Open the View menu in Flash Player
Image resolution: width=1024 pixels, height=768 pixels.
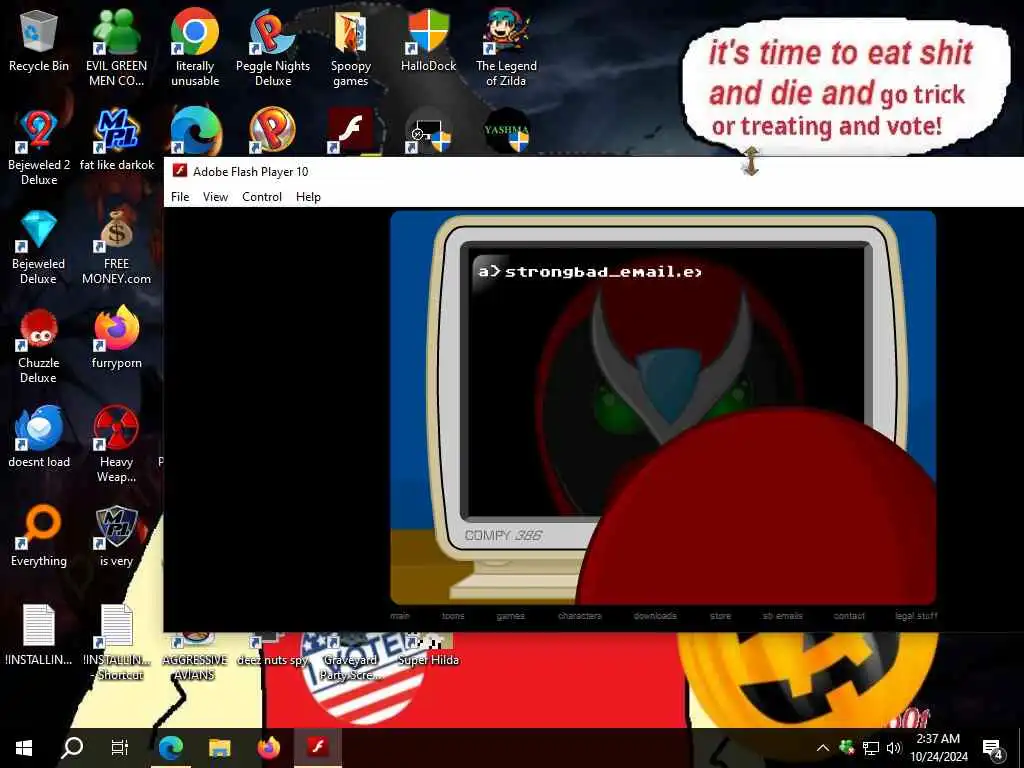click(216, 197)
